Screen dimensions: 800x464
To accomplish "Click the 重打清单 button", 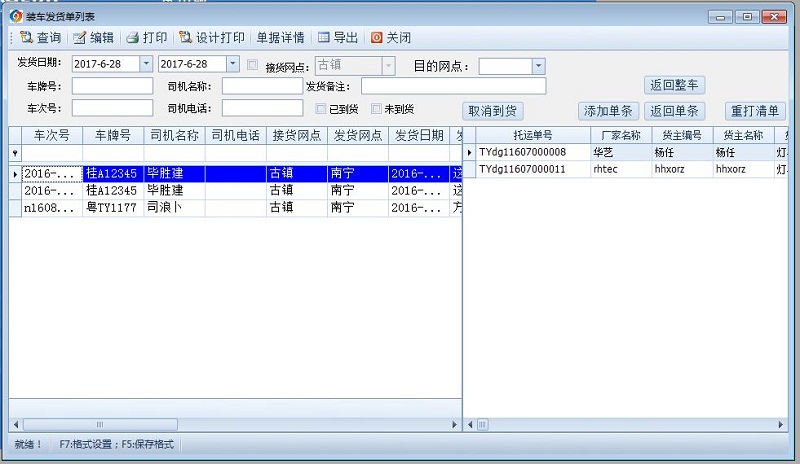I will [x=755, y=111].
